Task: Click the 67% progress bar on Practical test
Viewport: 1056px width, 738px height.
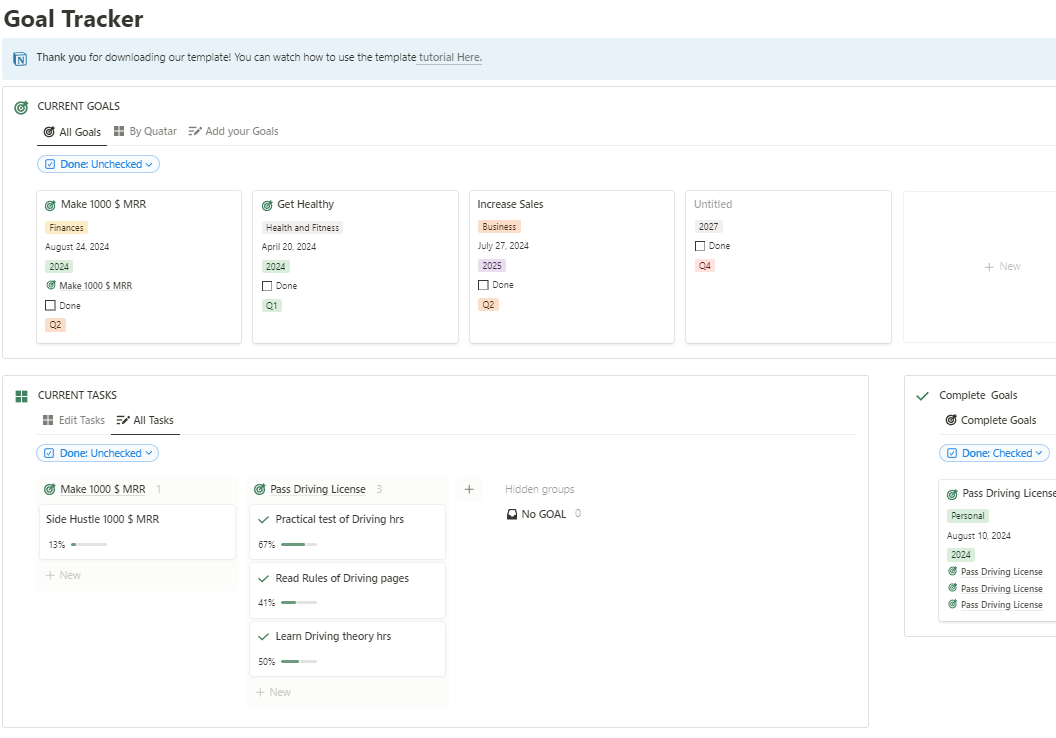Action: [299, 545]
